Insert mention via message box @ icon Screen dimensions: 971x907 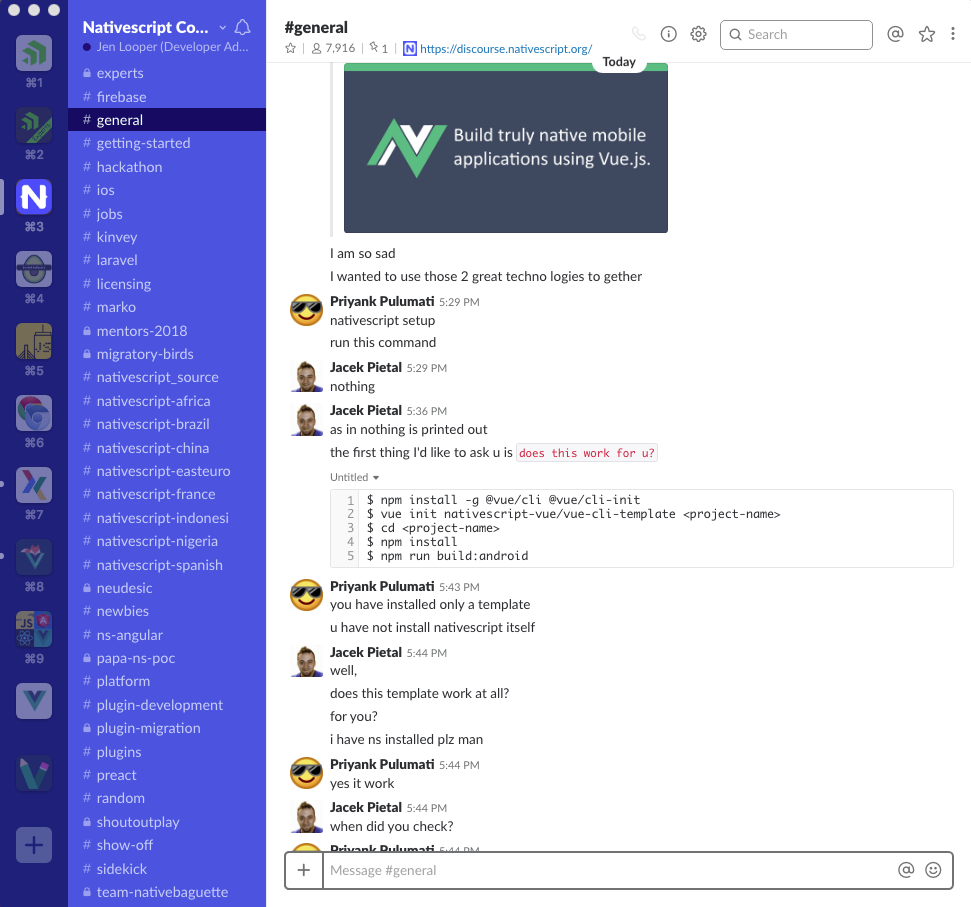point(906,870)
